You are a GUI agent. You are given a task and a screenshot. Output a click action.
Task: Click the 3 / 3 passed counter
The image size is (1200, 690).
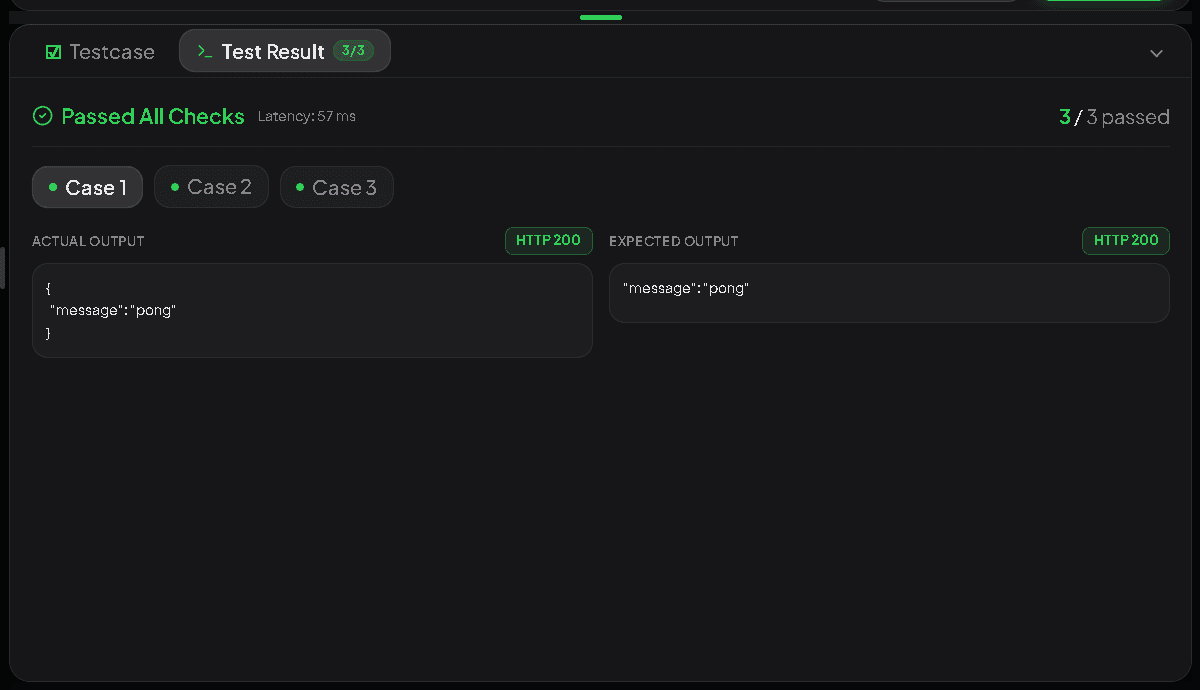pyautogui.click(x=1114, y=117)
